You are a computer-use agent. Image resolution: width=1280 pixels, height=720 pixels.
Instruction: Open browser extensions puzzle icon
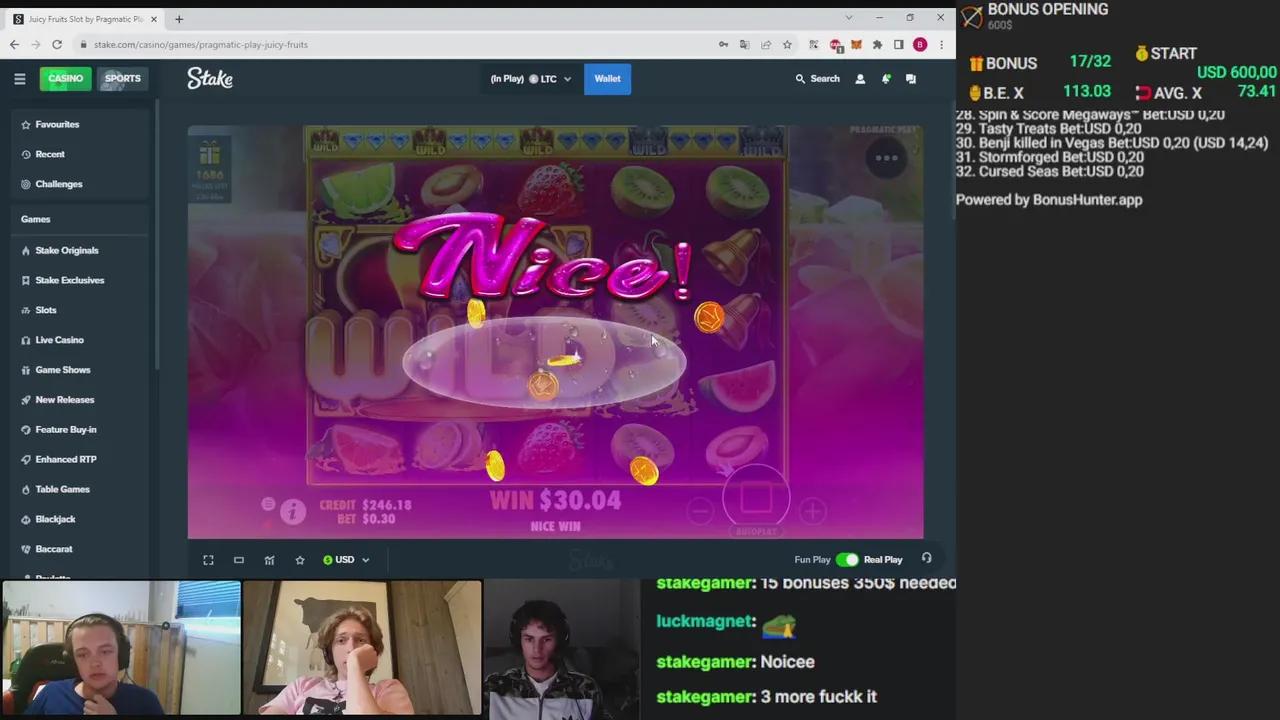tap(877, 44)
